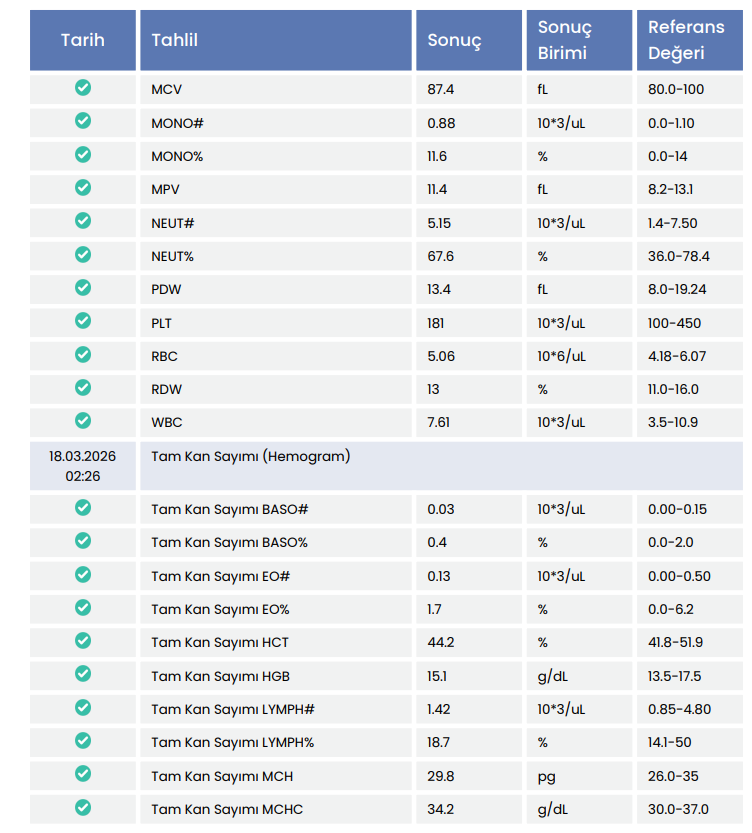Viewport: 752px width, 833px height.
Task: Select the Tam Kan Sayımı HCT test name
Action: click(220, 642)
